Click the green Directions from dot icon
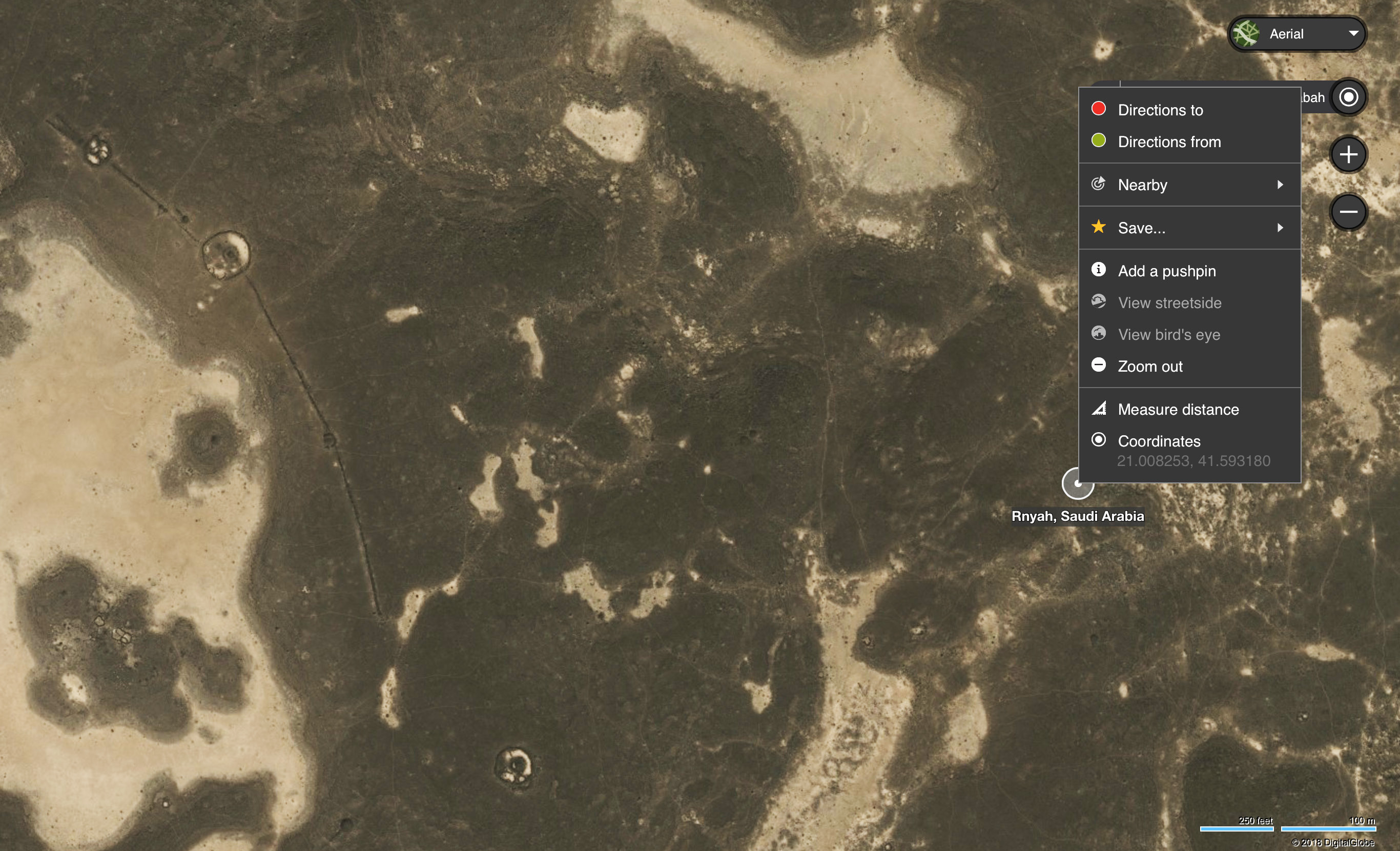1400x851 pixels. coord(1098,140)
